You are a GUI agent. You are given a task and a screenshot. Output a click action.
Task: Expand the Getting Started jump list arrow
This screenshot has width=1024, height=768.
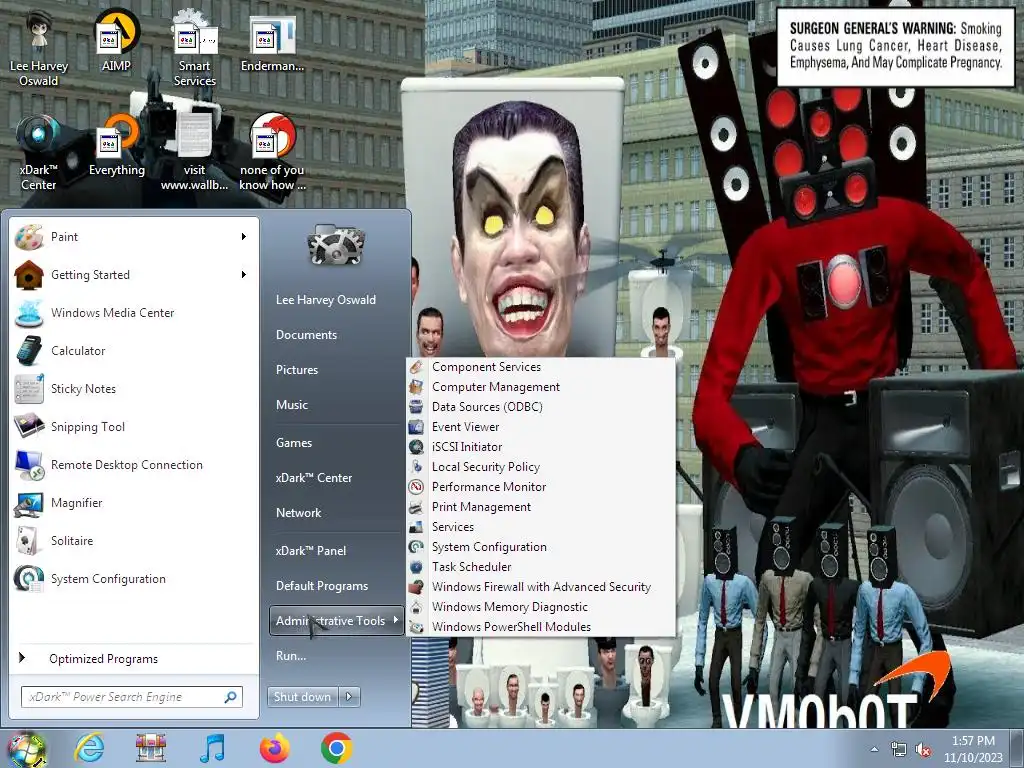(244, 274)
